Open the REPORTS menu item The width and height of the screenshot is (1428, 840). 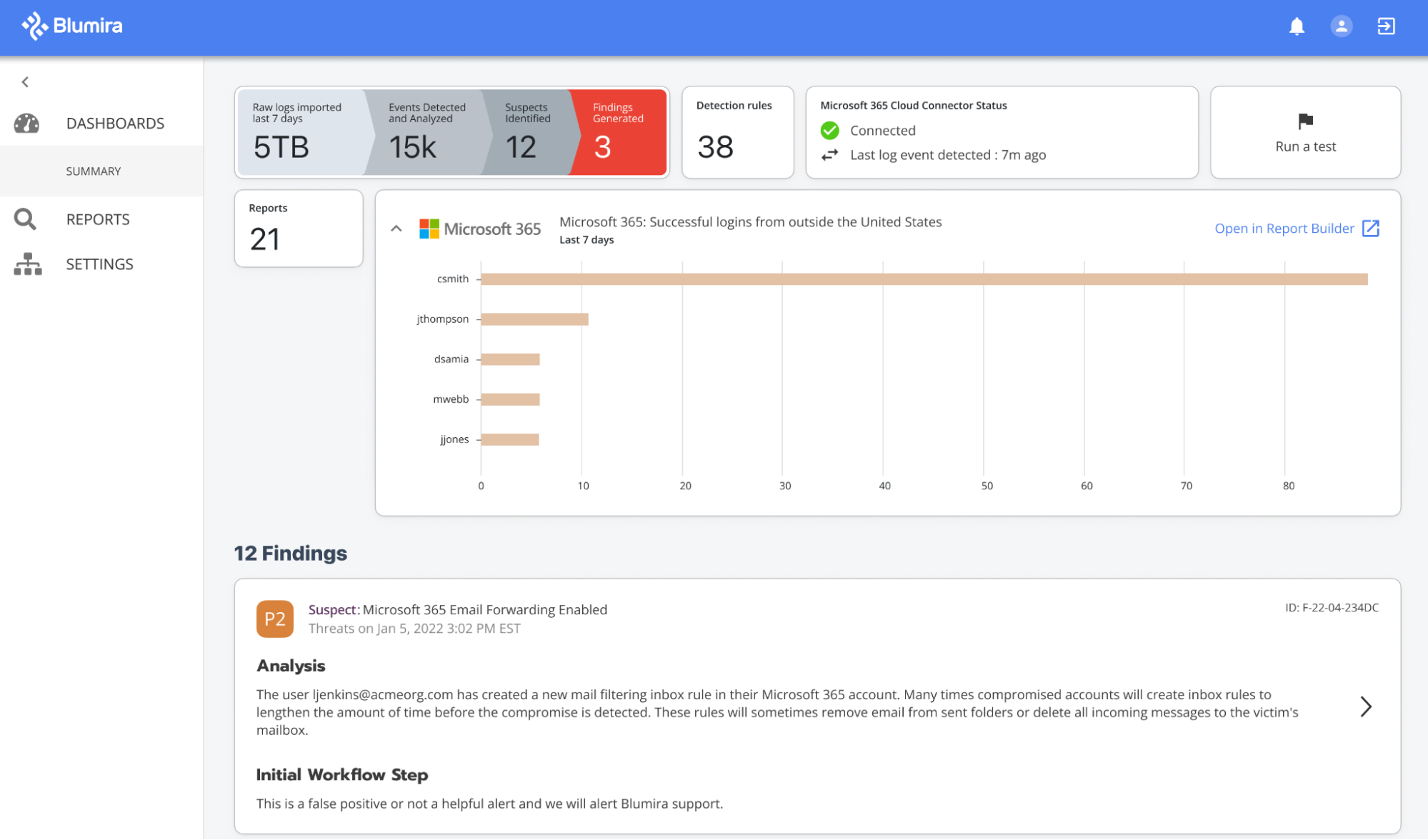click(98, 219)
